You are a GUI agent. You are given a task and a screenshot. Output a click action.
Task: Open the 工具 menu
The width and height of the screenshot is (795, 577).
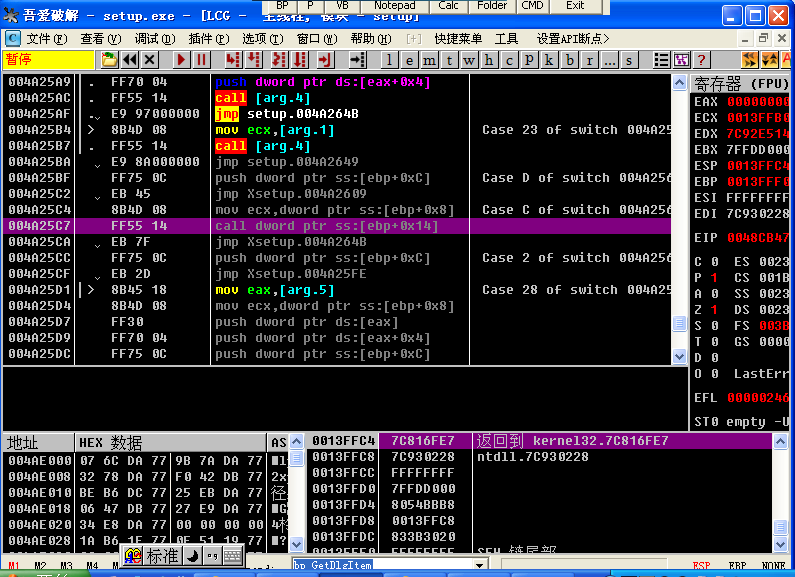click(506, 39)
